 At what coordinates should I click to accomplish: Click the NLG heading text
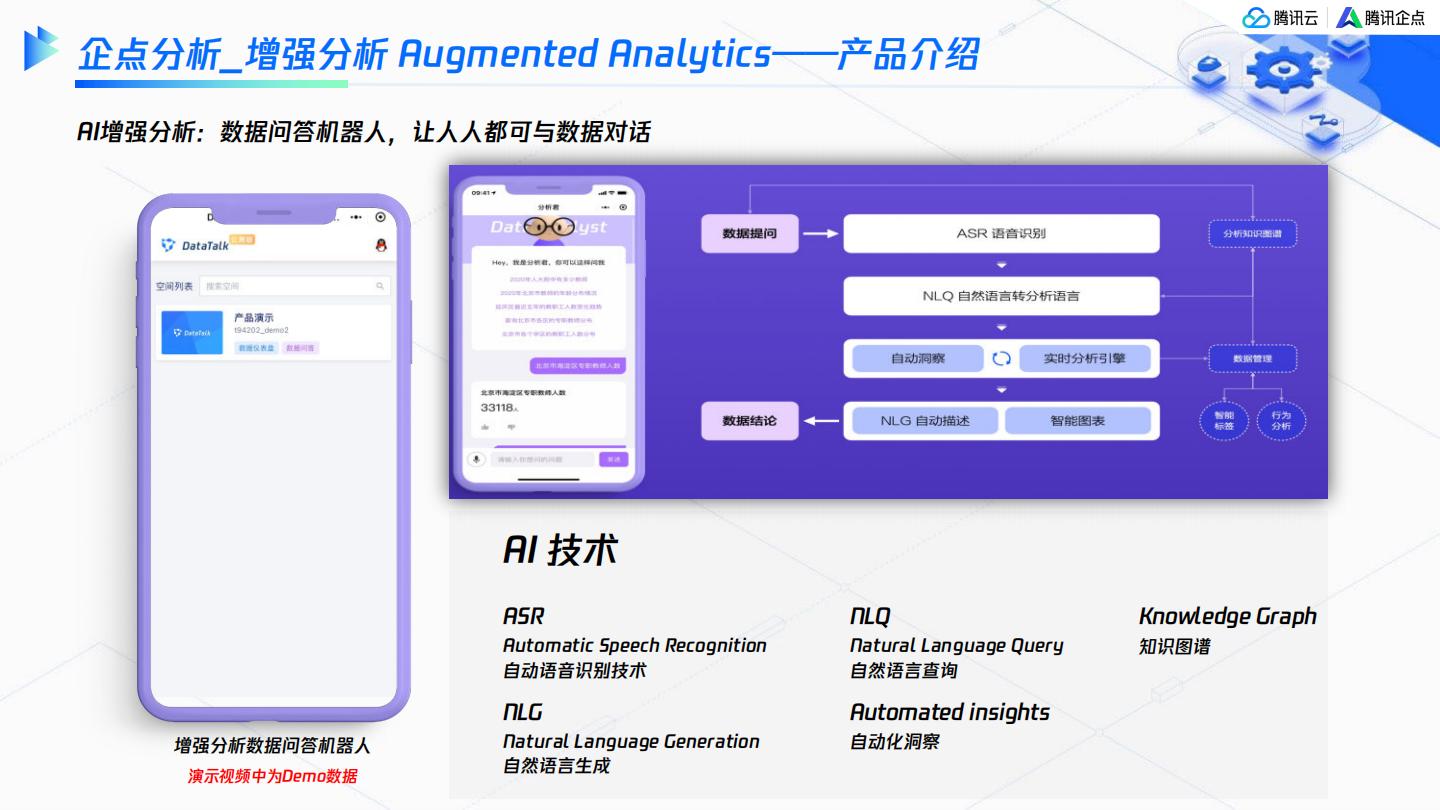pos(523,712)
